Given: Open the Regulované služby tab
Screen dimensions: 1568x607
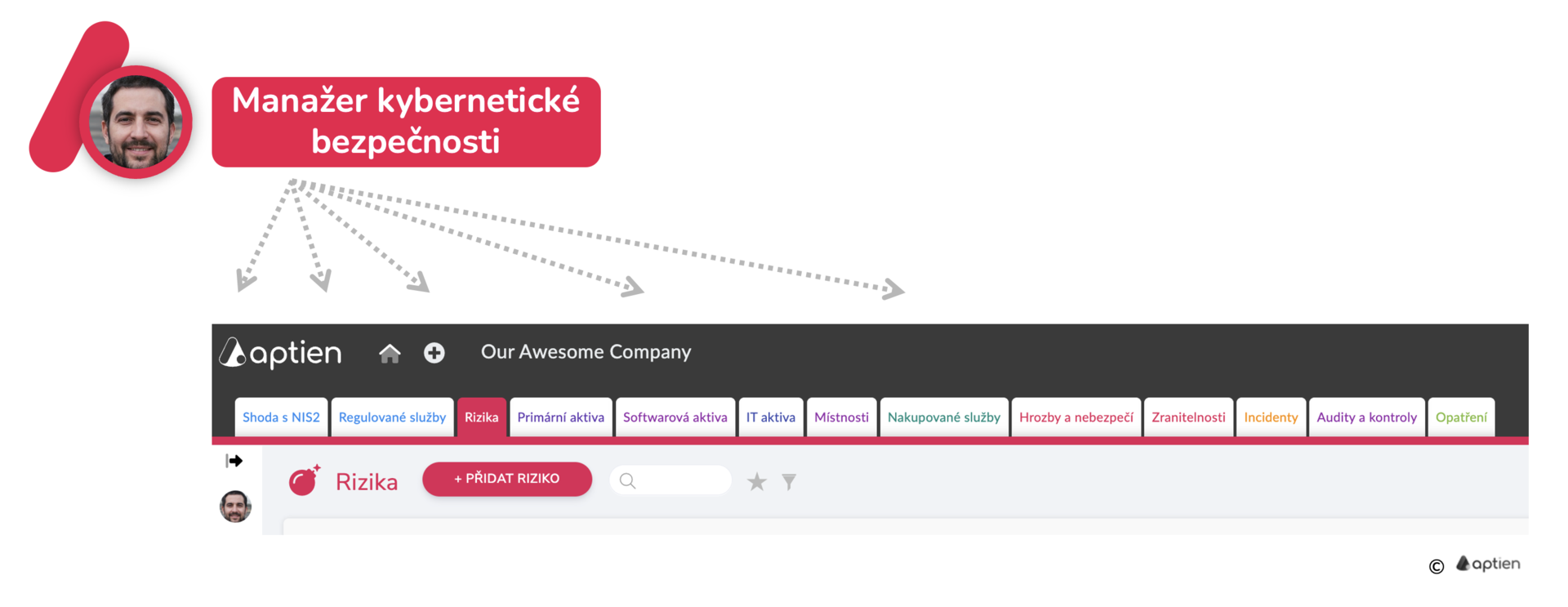Looking at the screenshot, I should (x=392, y=417).
